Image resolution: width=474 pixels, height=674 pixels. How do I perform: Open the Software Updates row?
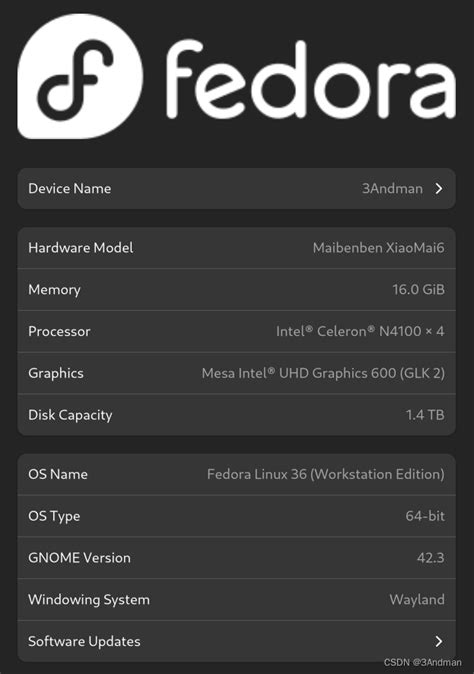tap(236, 641)
